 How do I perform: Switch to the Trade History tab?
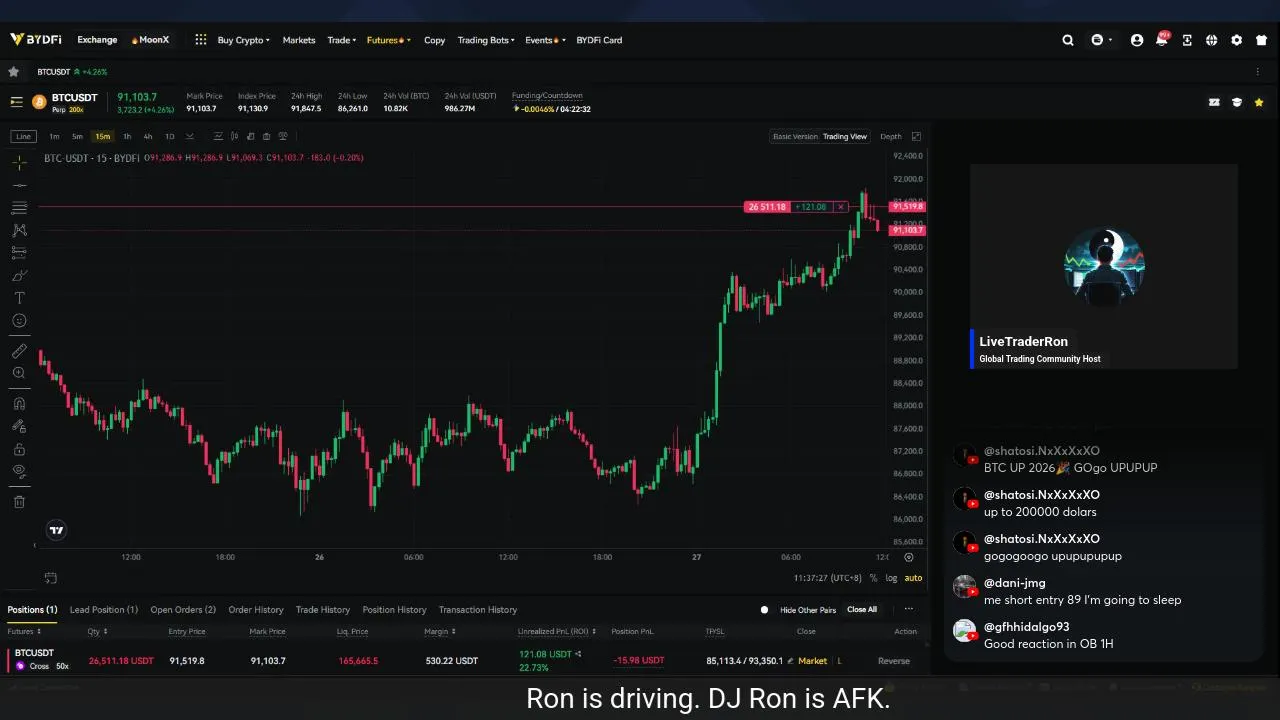point(323,610)
